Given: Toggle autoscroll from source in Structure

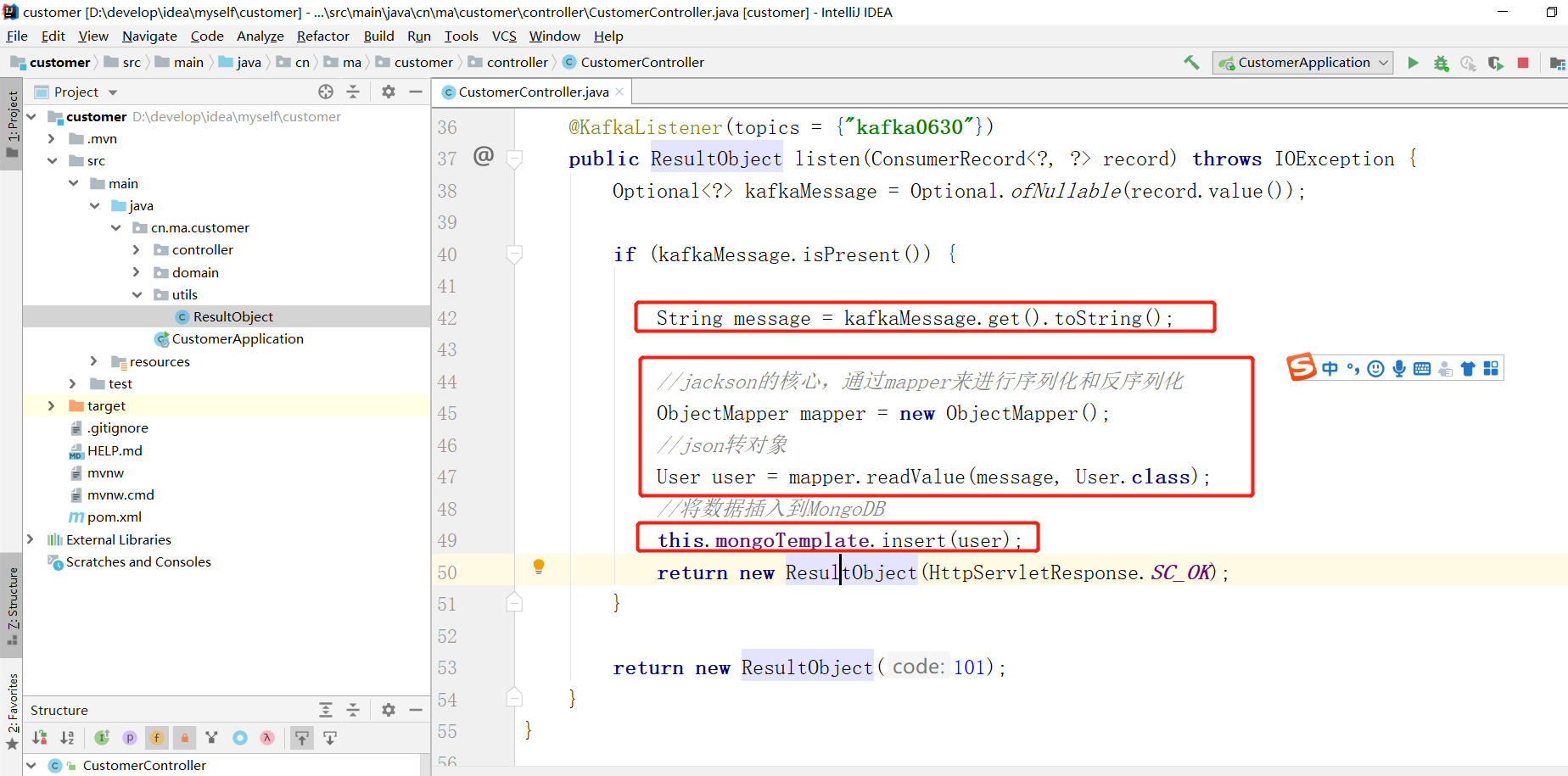Looking at the screenshot, I should click(x=330, y=738).
